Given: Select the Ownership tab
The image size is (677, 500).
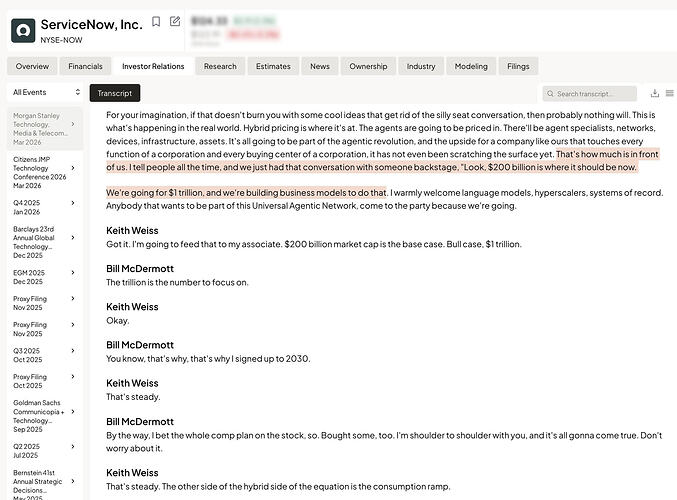Looking at the screenshot, I should (368, 66).
